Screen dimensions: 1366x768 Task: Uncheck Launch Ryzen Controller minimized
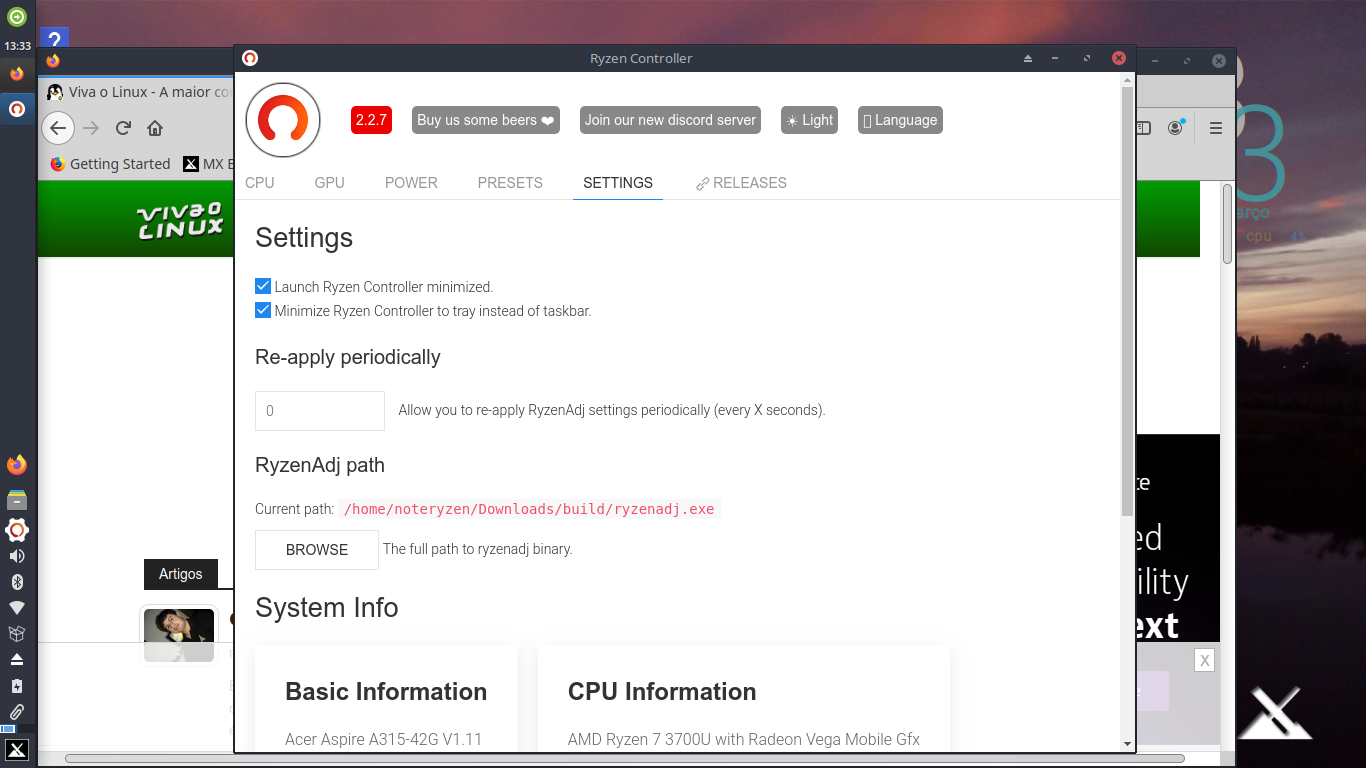point(263,286)
